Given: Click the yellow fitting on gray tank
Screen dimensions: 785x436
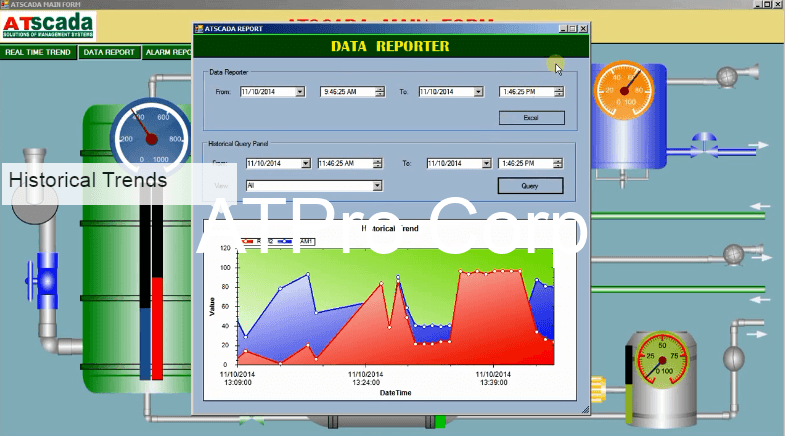Looking at the screenshot, I should tap(598, 389).
